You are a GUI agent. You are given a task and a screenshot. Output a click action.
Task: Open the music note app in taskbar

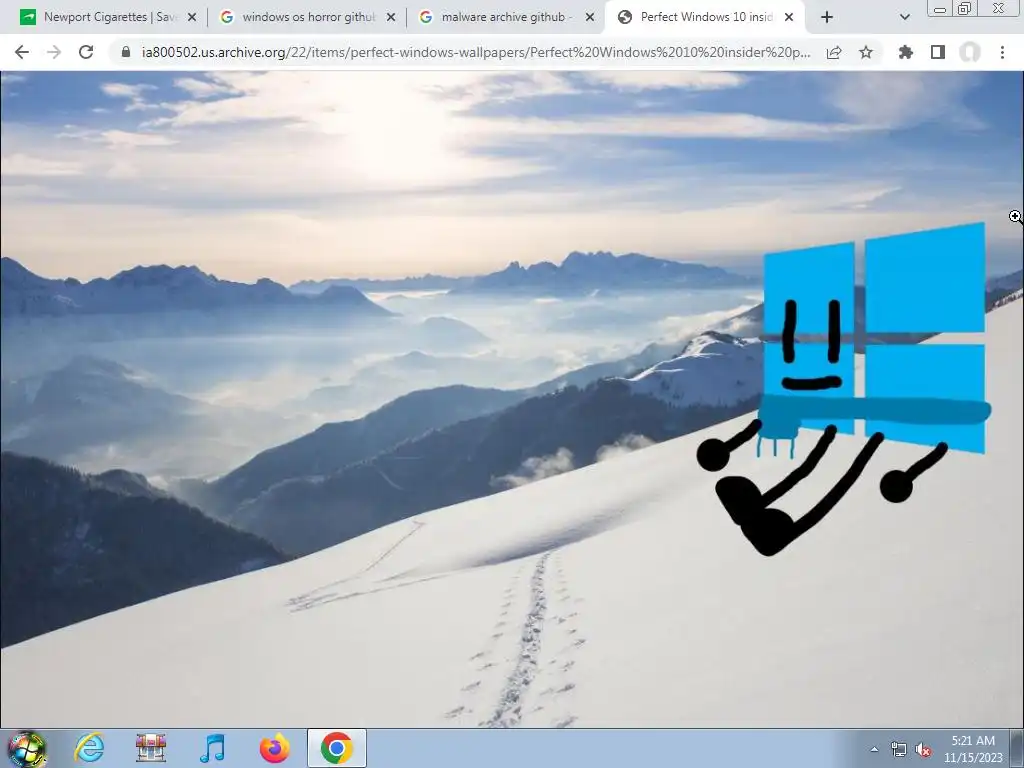[212, 748]
